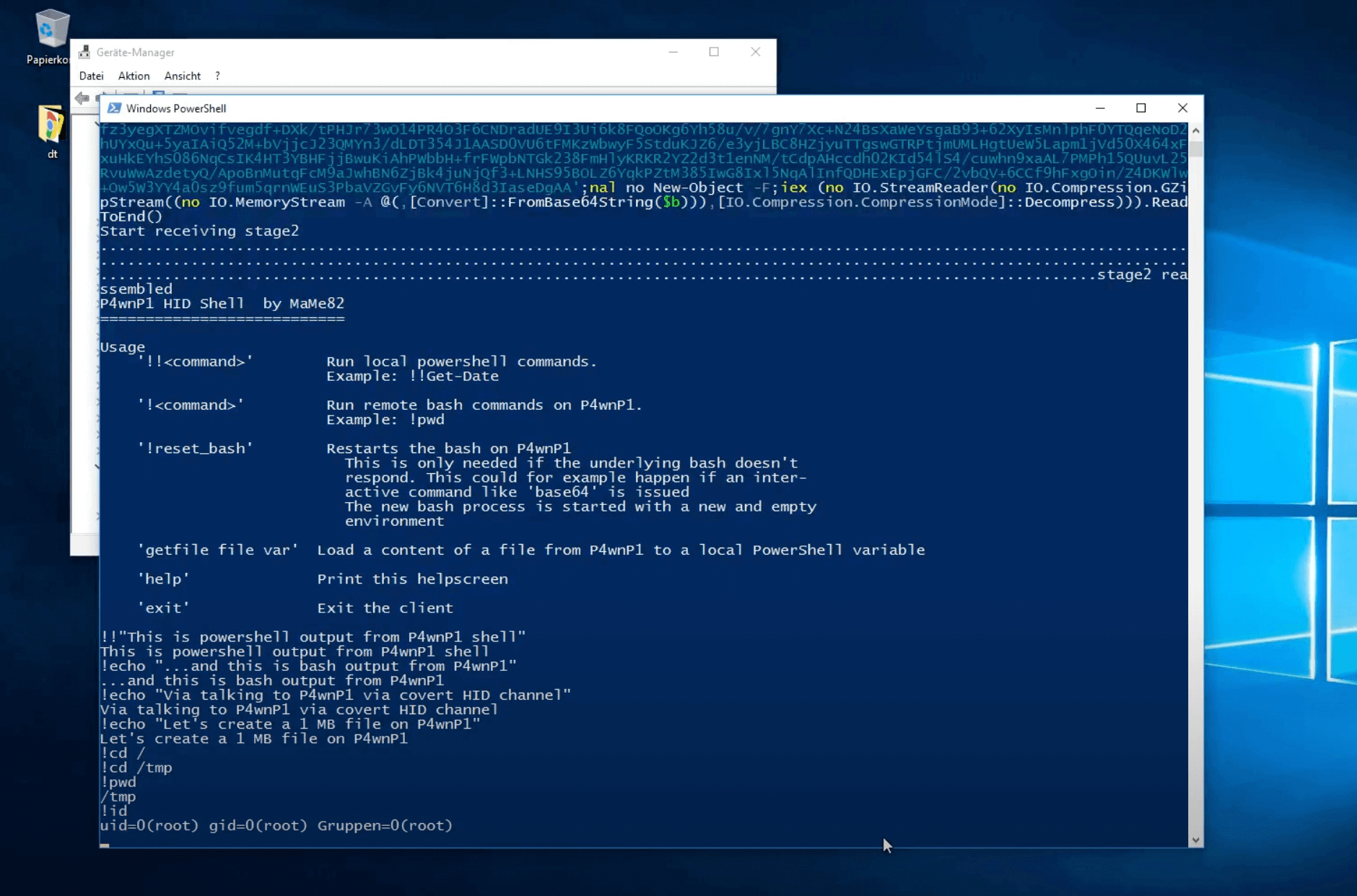The height and width of the screenshot is (896, 1357).
Task: Click the '/tmp' output line
Action: pos(118,796)
